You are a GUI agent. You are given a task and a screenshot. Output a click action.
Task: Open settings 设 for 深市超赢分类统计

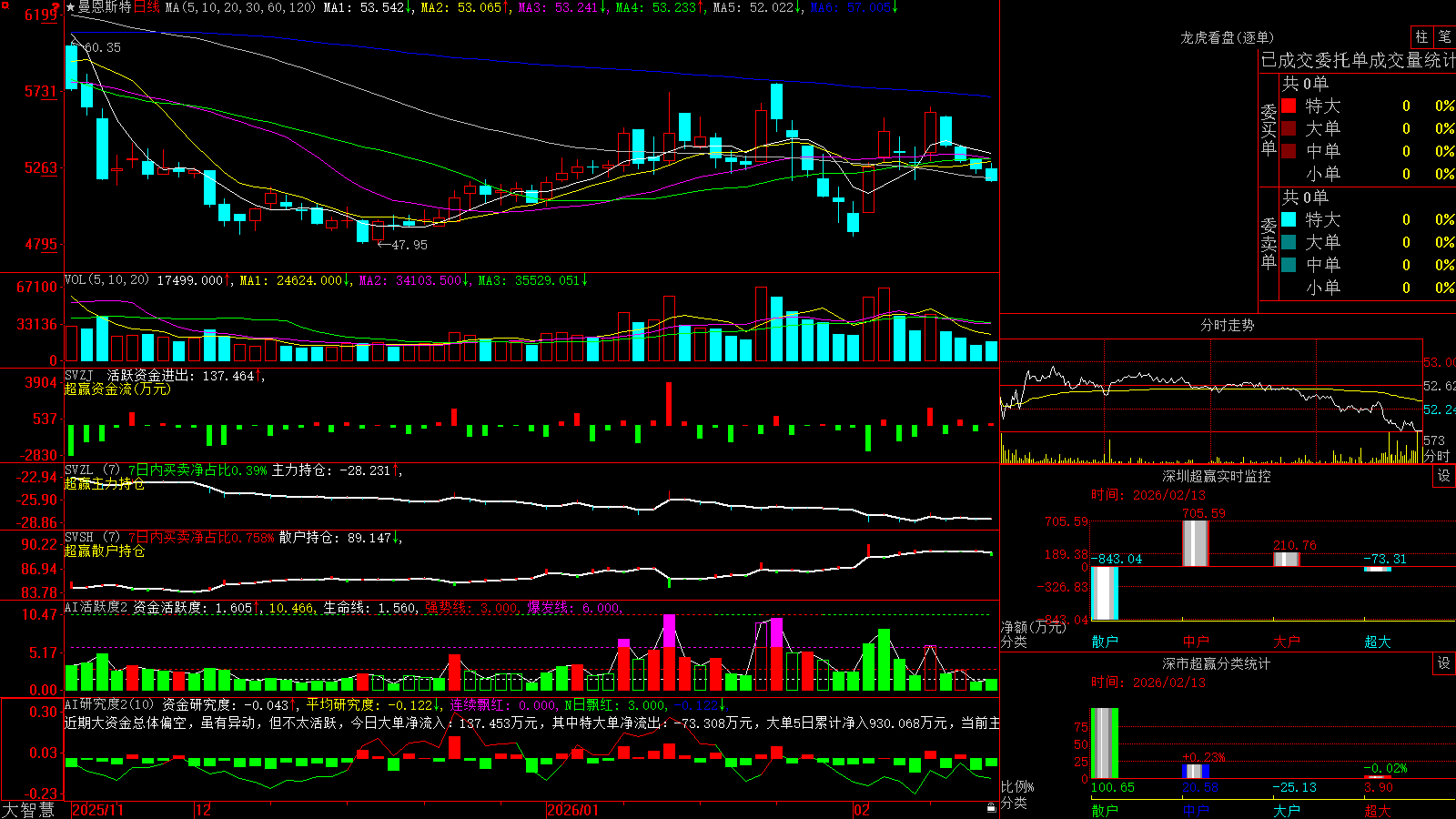[x=1444, y=663]
